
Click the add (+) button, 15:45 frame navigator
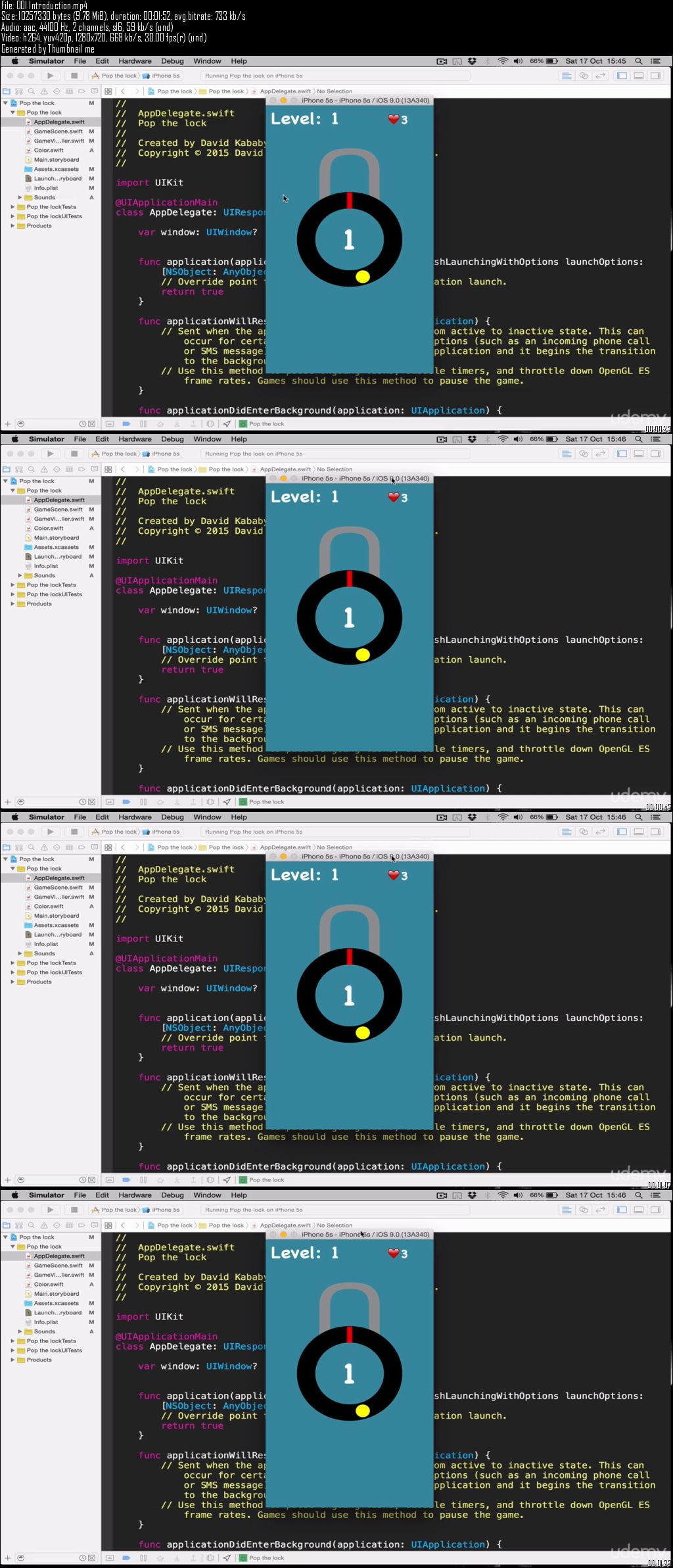tap(7, 424)
